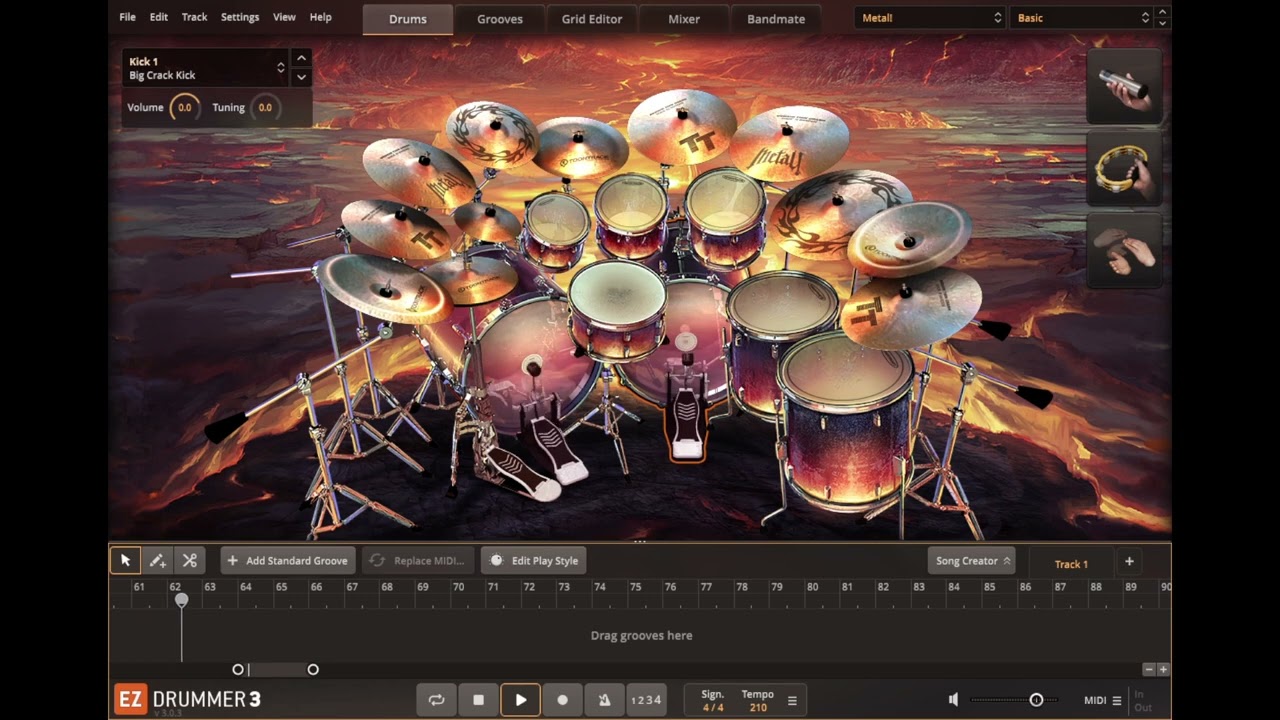Screen dimensions: 1280x720
Task: Expand the Song Creator panel
Action: tap(972, 561)
